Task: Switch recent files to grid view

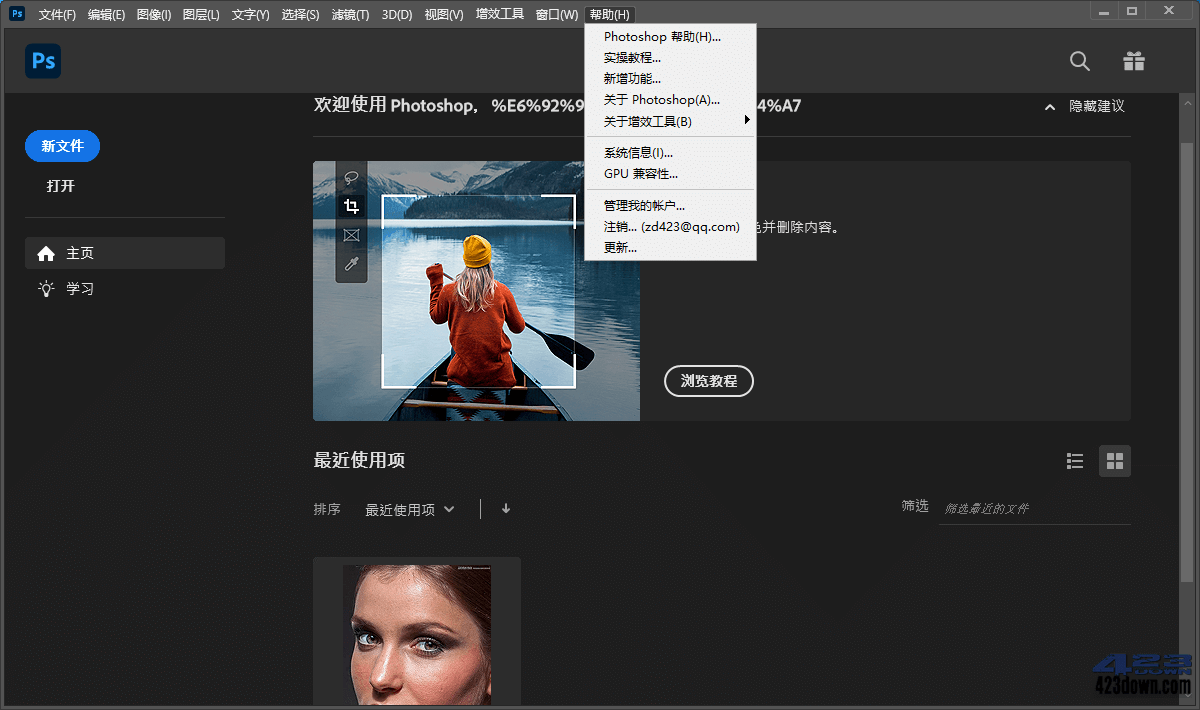Action: pos(1114,461)
